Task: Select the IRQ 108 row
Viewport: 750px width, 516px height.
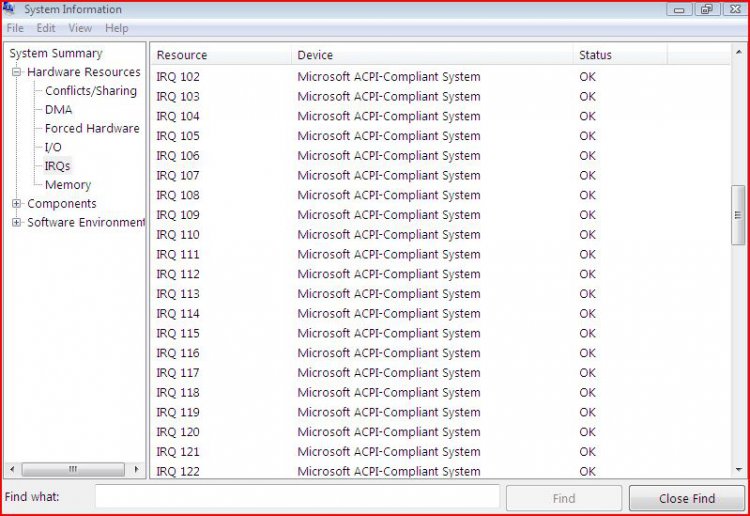Action: coord(441,195)
